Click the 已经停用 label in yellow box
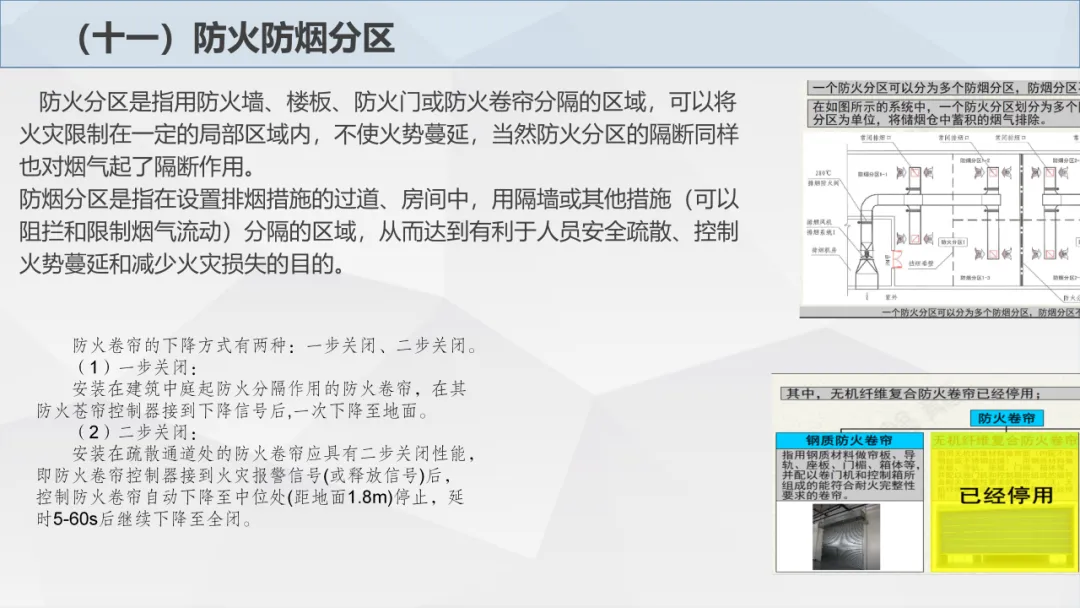This screenshot has height=608, width=1080. [x=1006, y=496]
